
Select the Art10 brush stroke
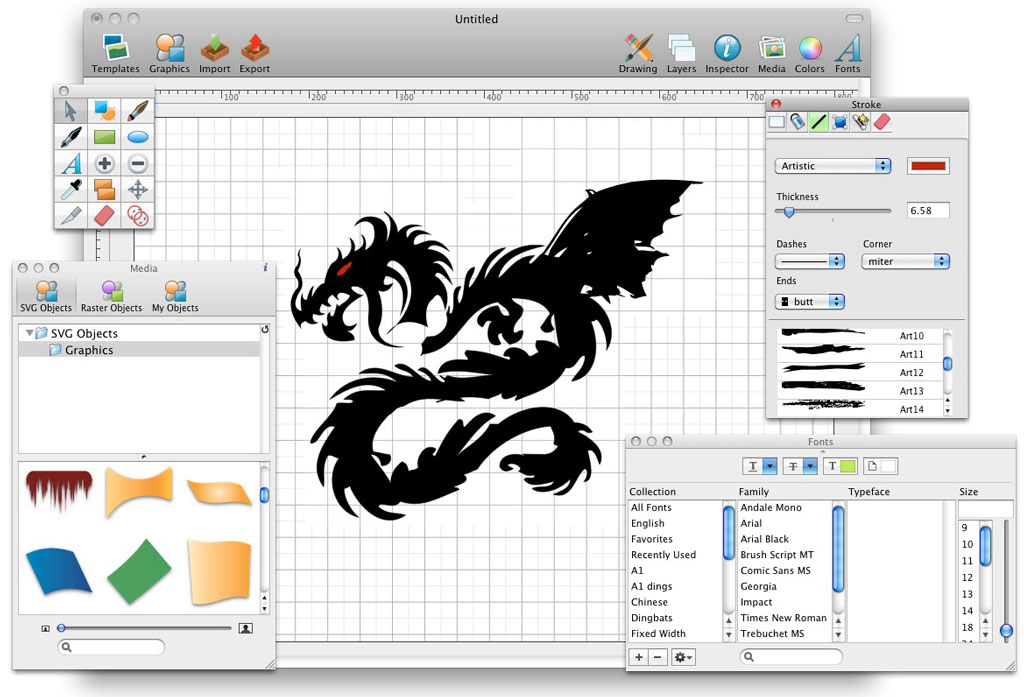pyautogui.click(x=860, y=336)
